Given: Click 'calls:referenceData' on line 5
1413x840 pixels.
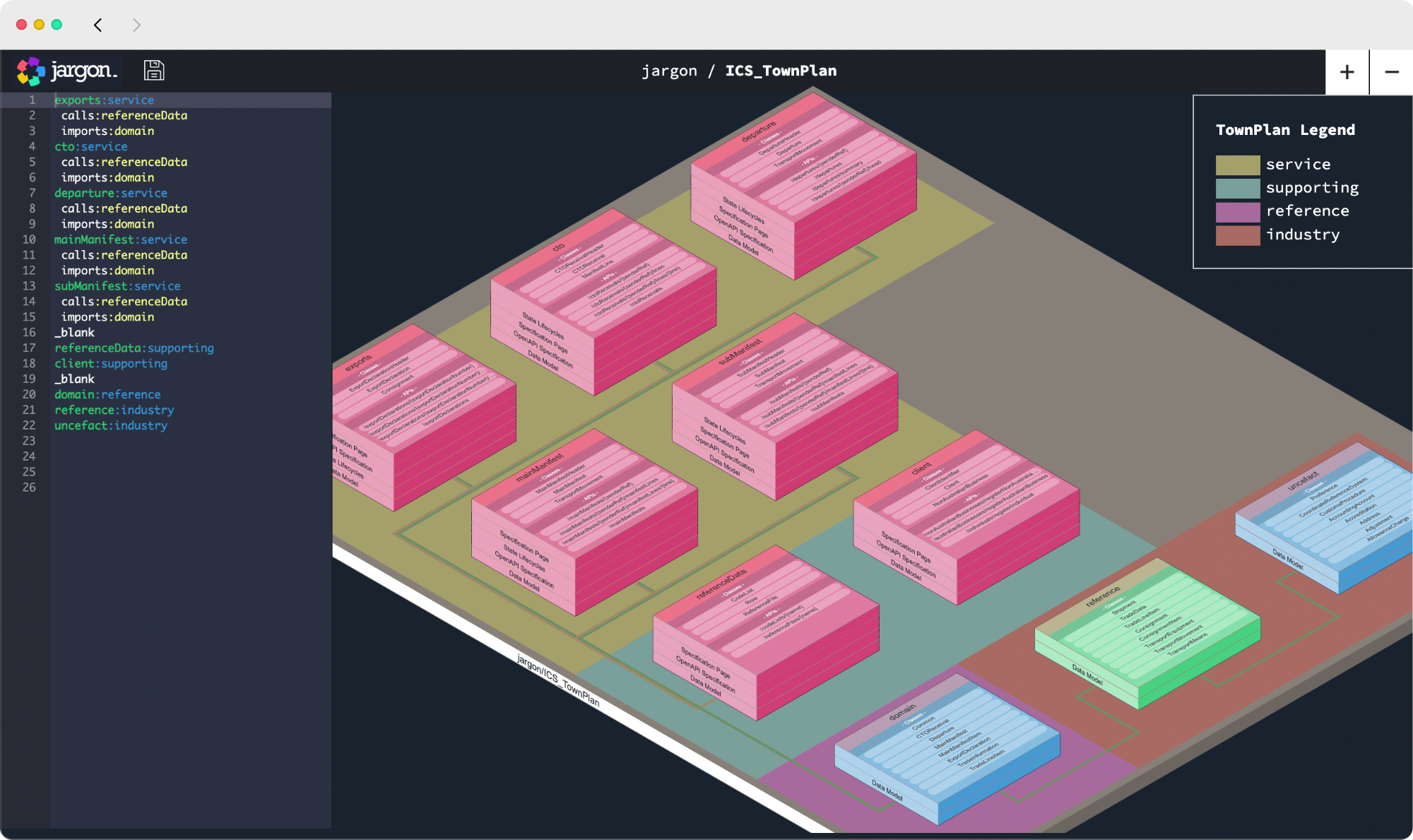Looking at the screenshot, I should coord(124,162).
